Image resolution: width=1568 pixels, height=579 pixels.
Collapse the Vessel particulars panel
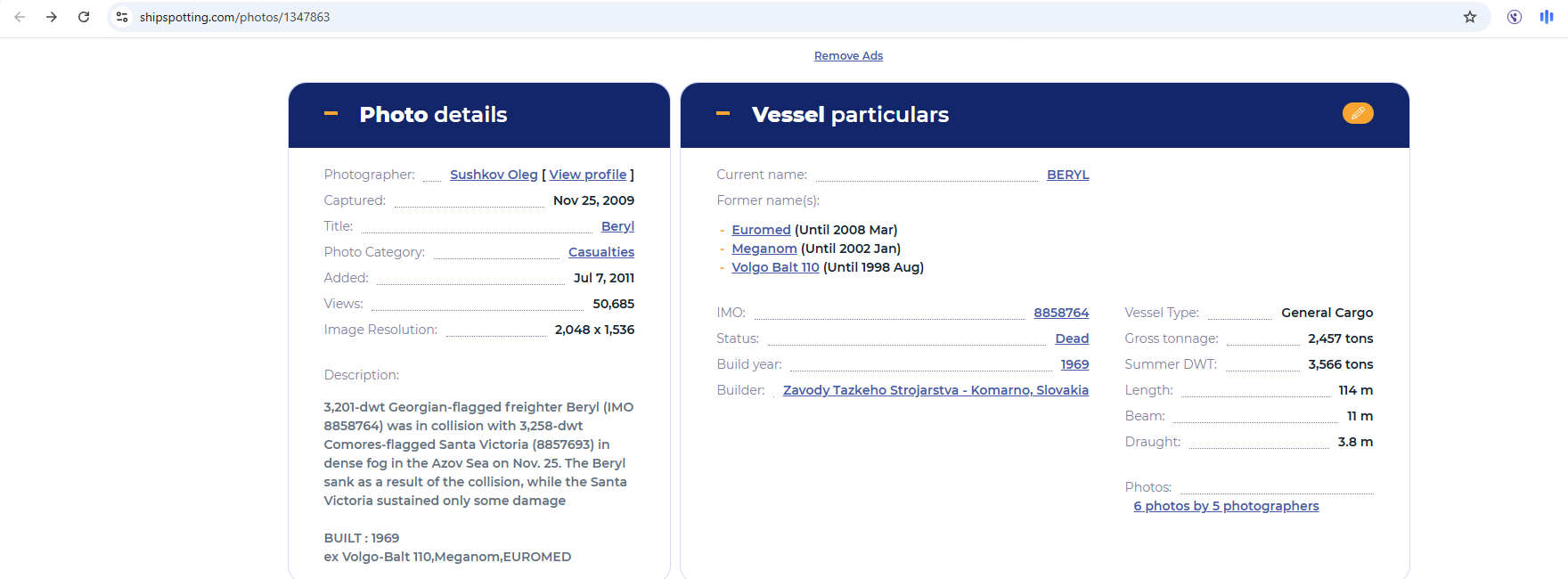[x=723, y=114]
